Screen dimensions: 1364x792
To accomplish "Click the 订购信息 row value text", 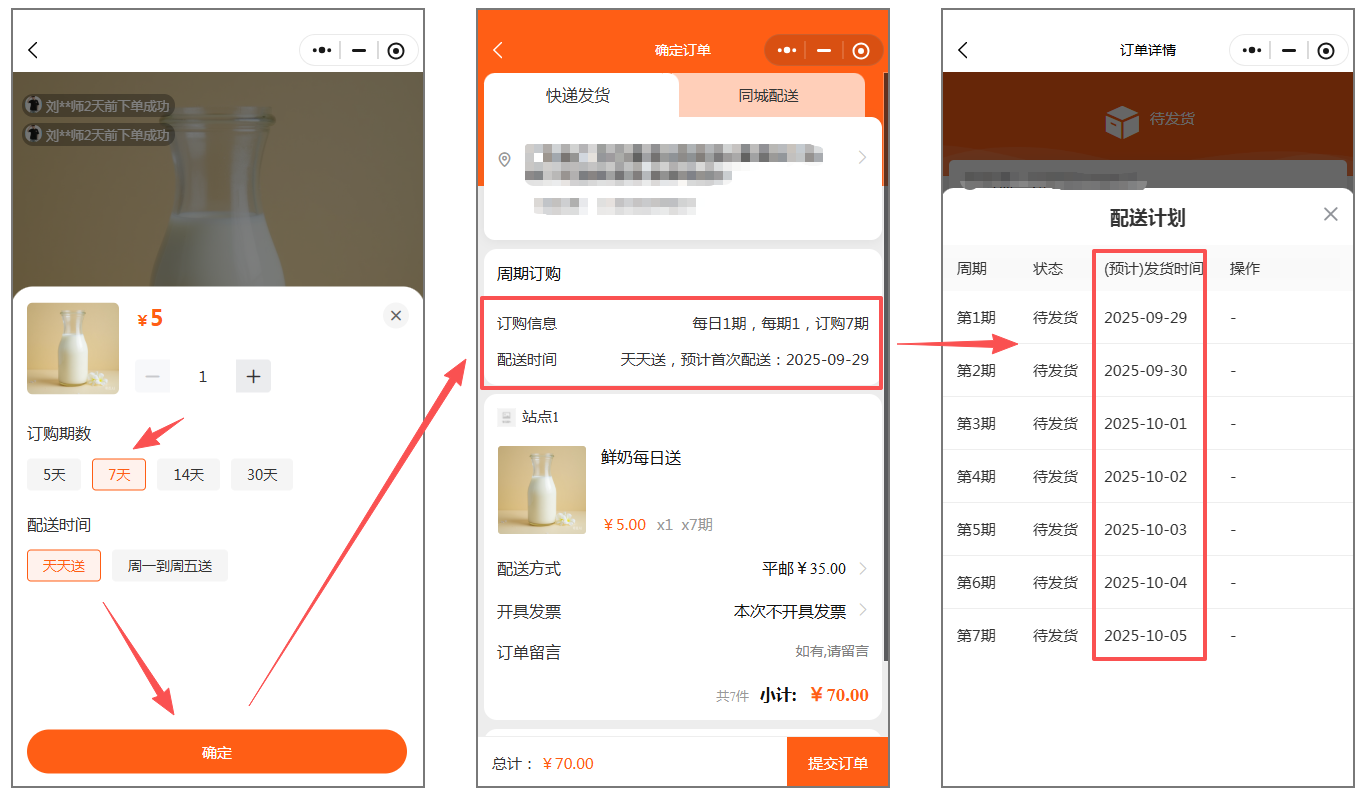I will pos(781,323).
